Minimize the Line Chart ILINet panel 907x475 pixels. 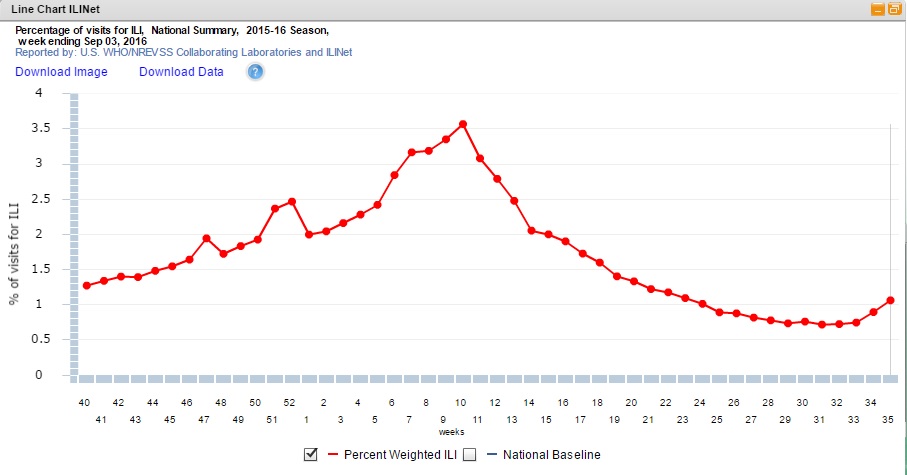point(877,9)
